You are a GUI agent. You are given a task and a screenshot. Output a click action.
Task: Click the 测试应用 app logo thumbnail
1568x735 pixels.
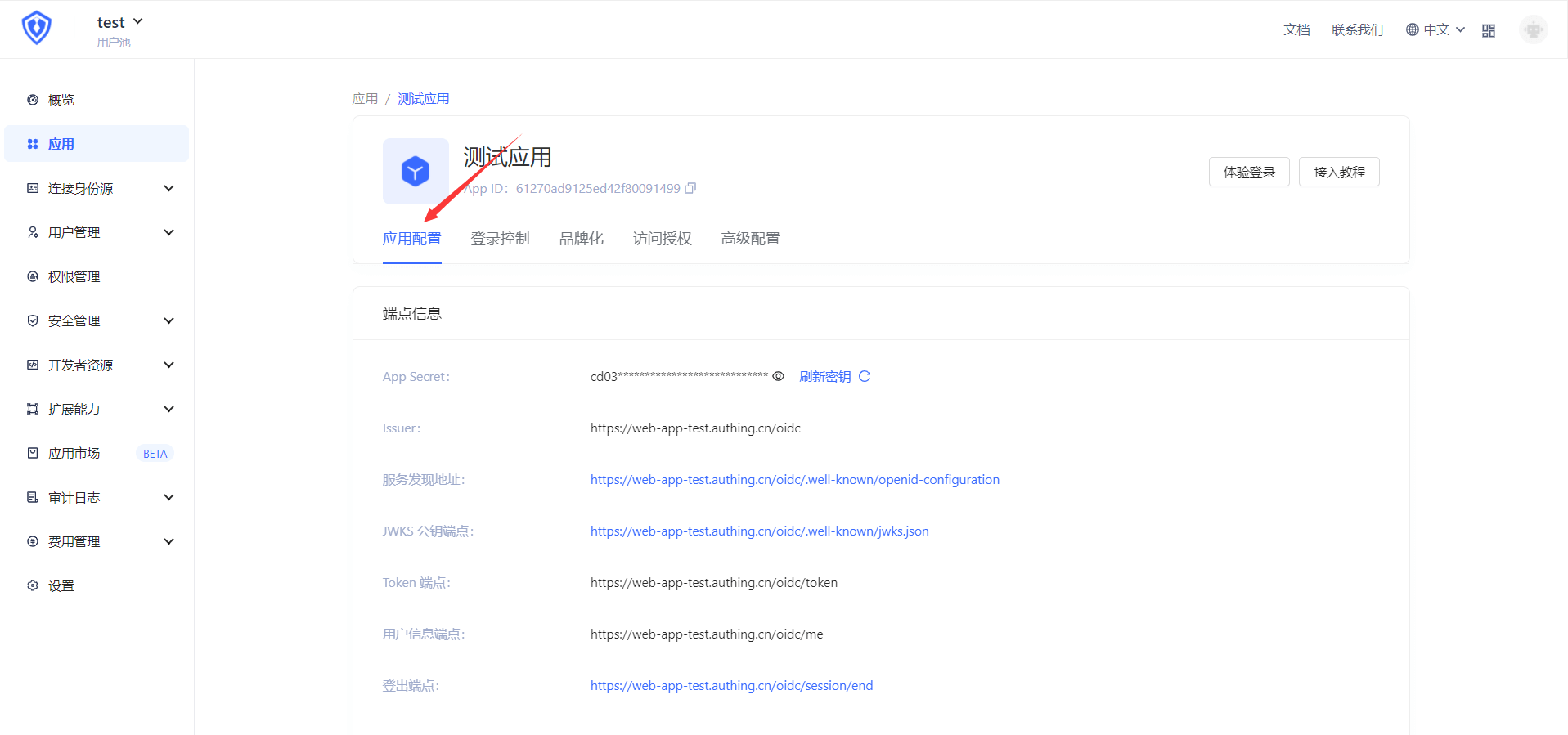pos(416,171)
